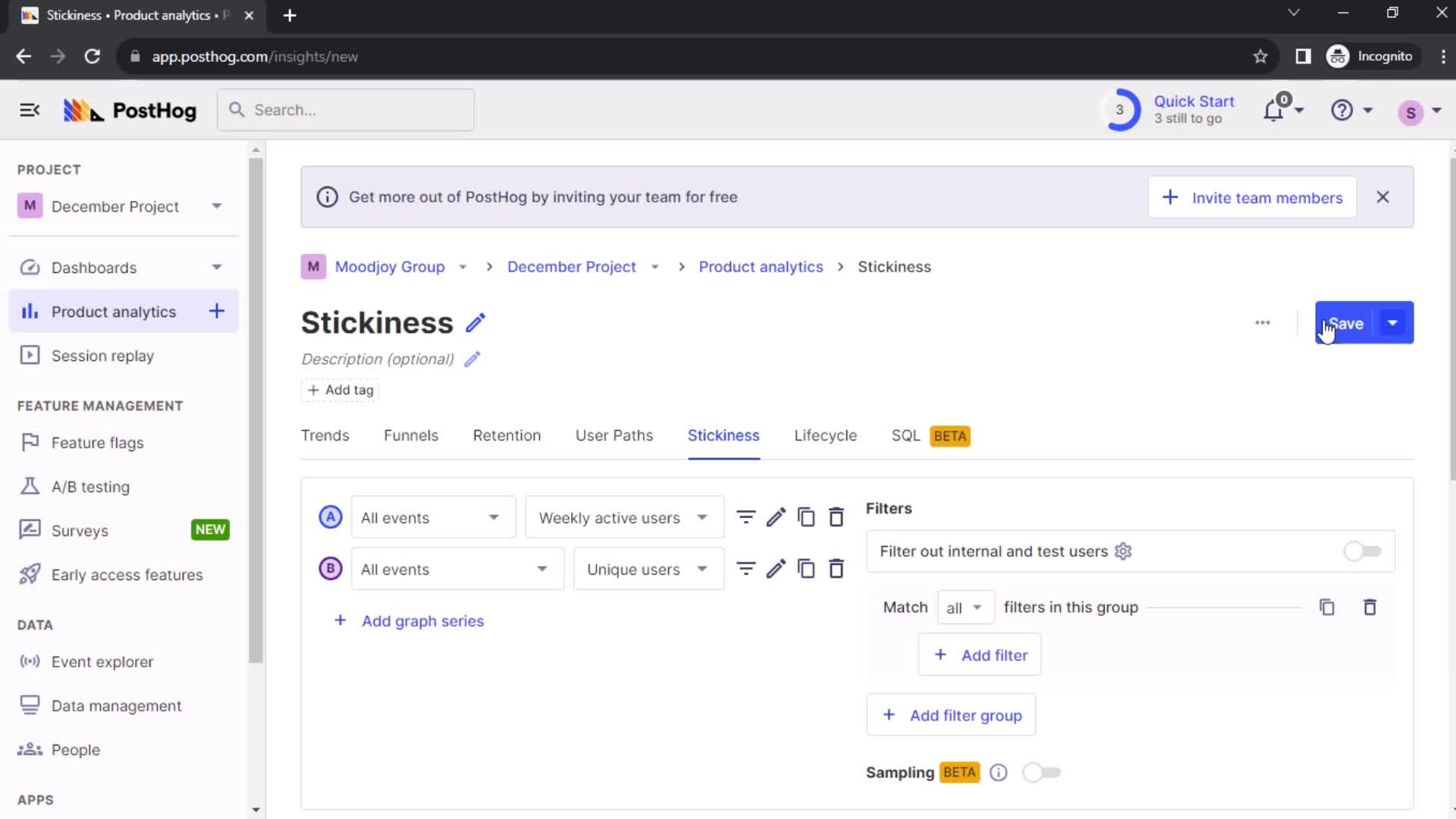This screenshot has width=1456, height=819.
Task: Click the Quick Start progress circle
Action: pyautogui.click(x=1119, y=110)
